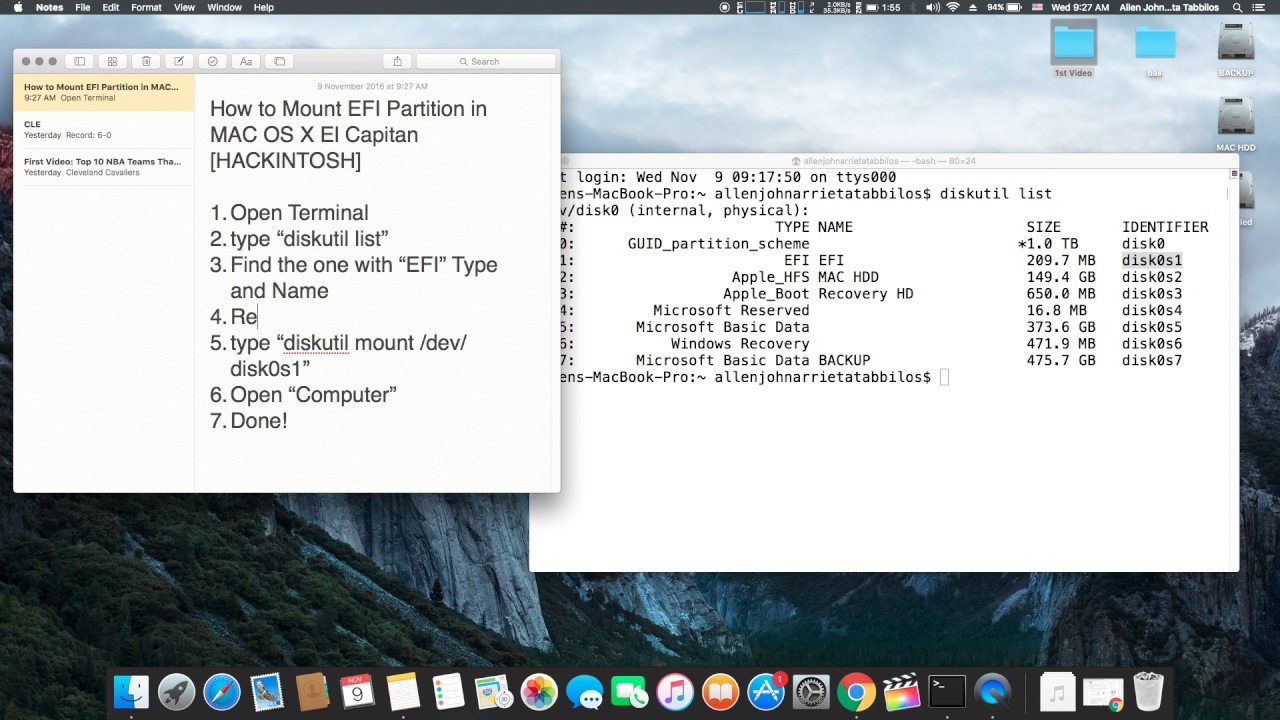1280x720 pixels.
Task: Select the 'How to Mount EFI Partition' note
Action: [104, 92]
